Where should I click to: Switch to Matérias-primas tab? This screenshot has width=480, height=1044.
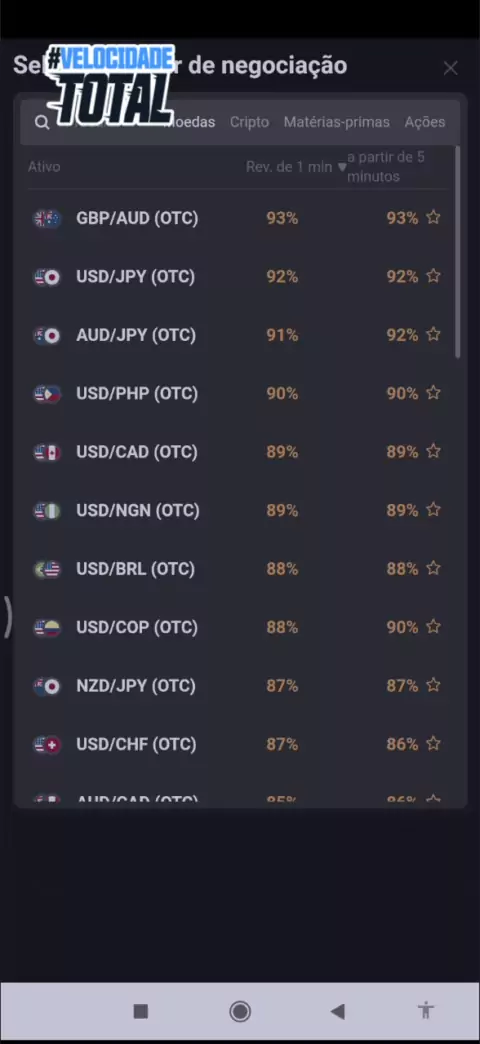[337, 122]
